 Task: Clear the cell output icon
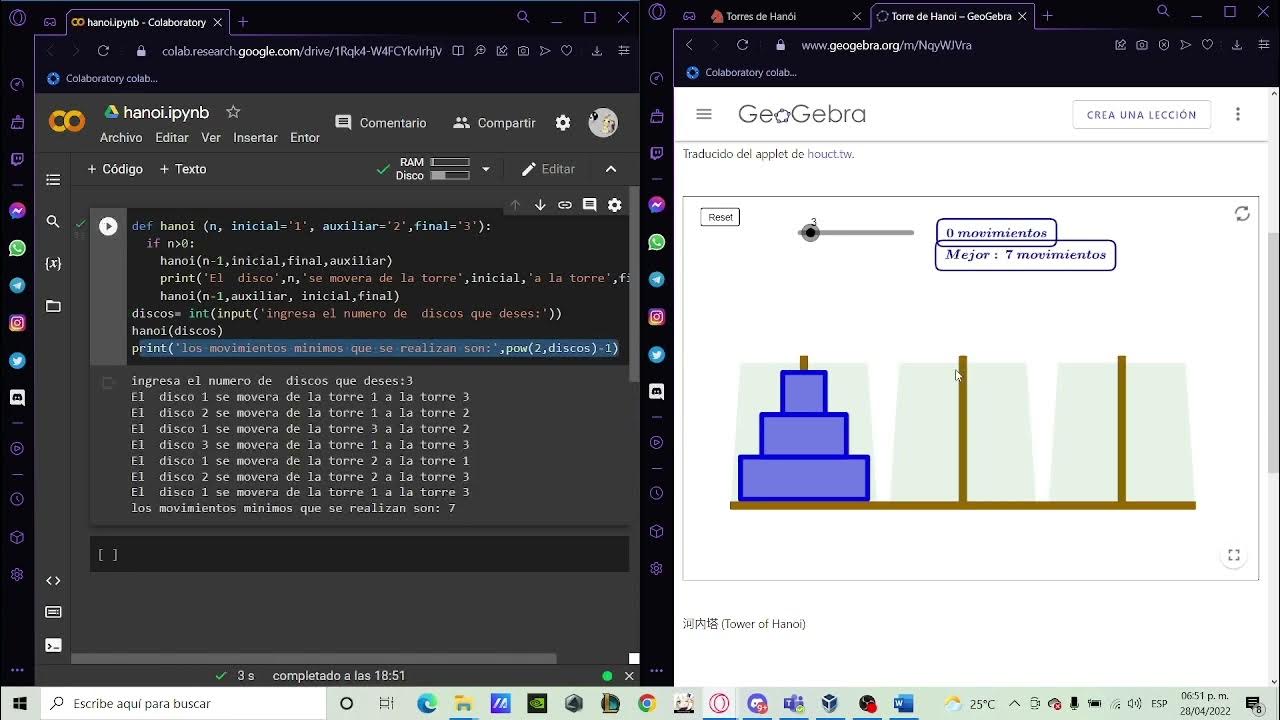[x=109, y=382]
